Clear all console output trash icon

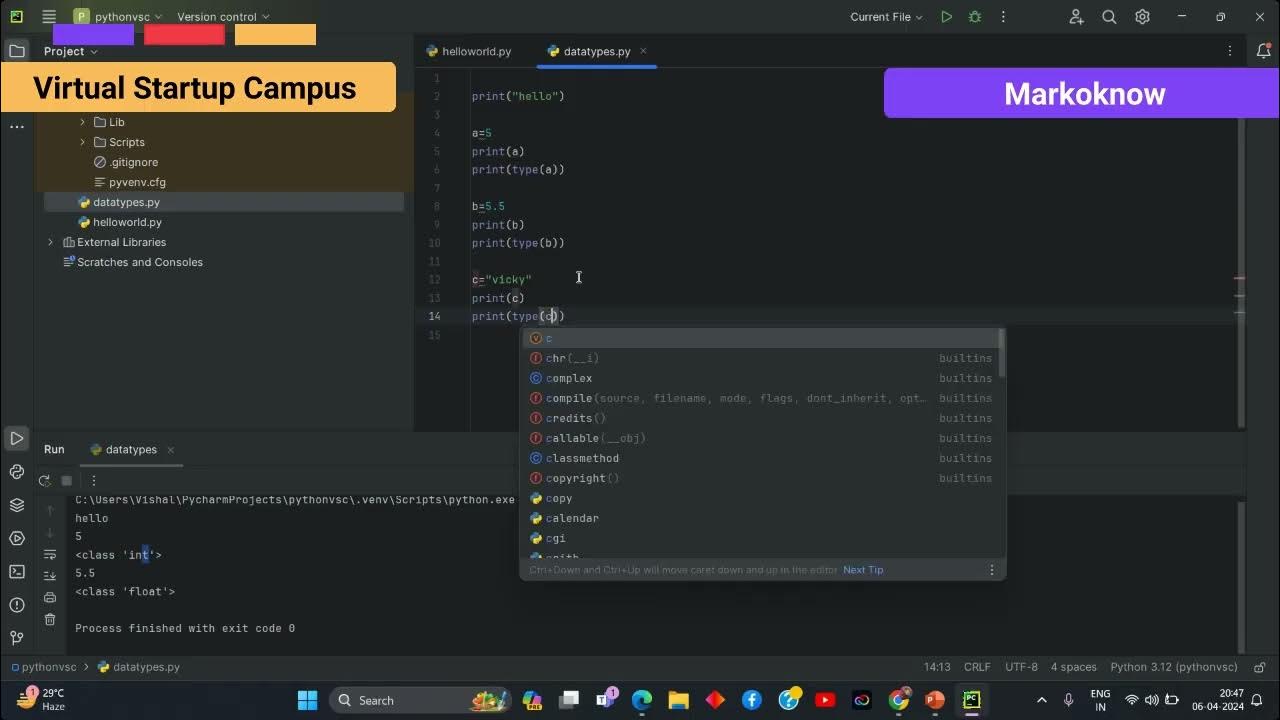click(x=50, y=620)
